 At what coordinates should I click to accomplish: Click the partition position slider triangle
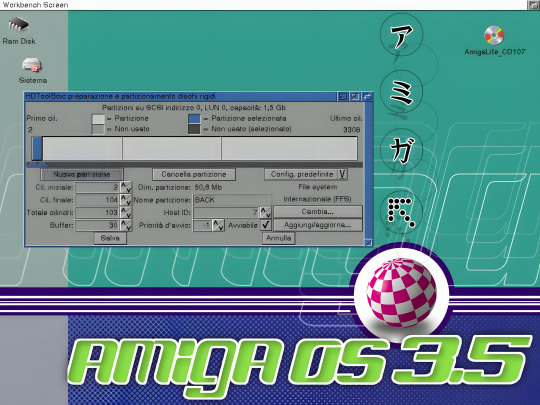point(37,164)
